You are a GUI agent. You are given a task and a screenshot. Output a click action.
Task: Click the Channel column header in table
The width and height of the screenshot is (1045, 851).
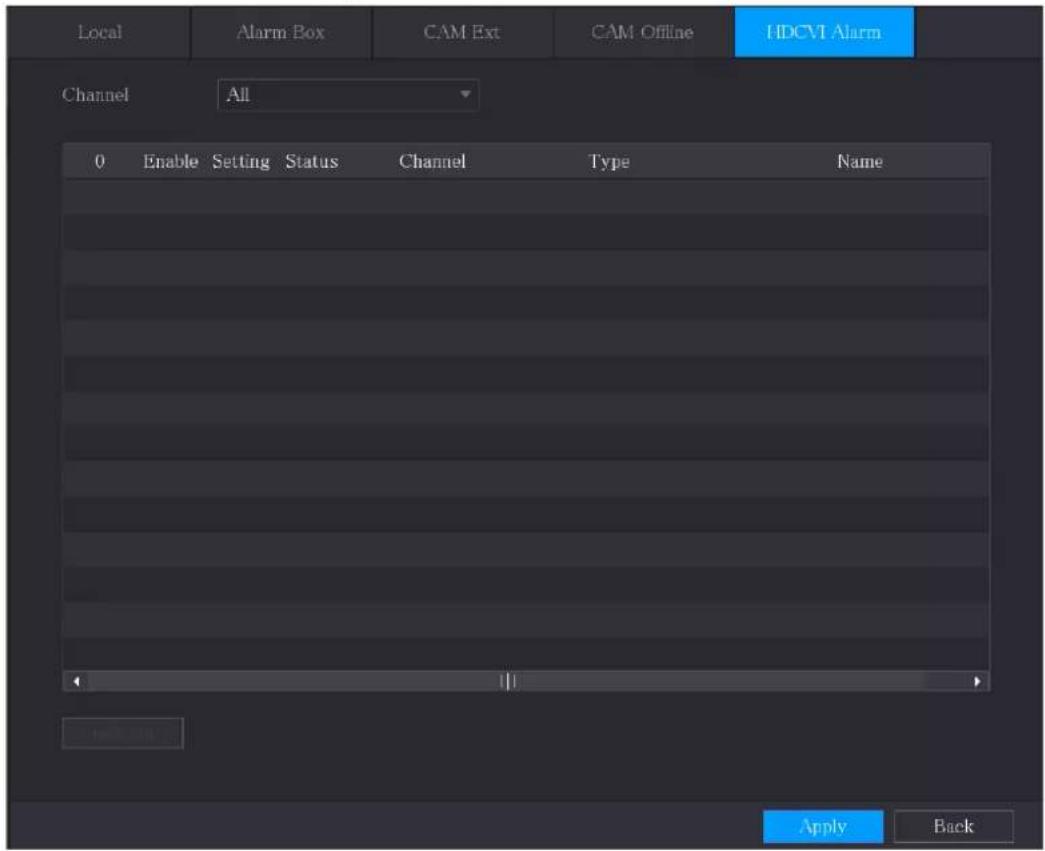click(x=433, y=161)
